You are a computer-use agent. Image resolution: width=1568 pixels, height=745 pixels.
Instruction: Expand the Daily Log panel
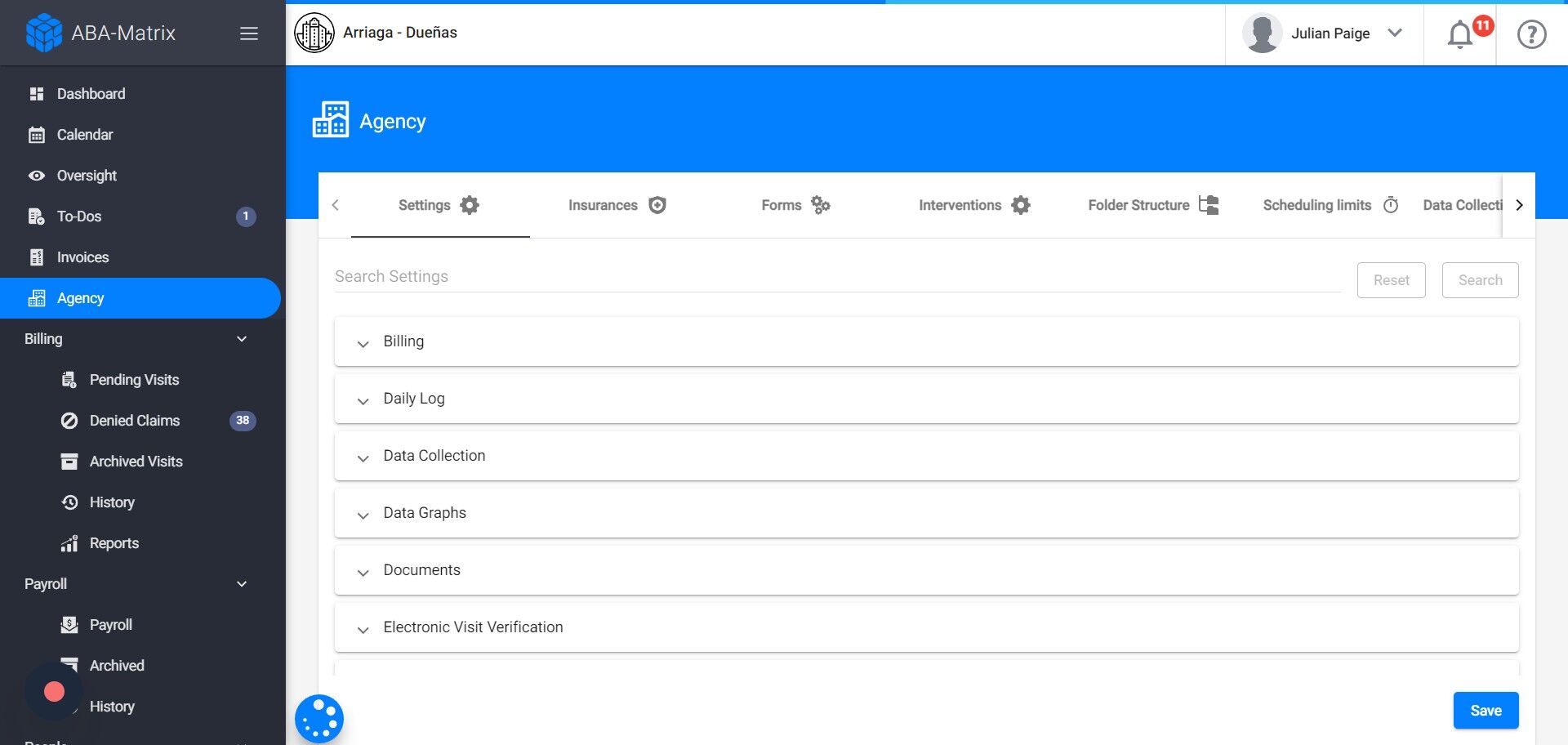point(927,399)
